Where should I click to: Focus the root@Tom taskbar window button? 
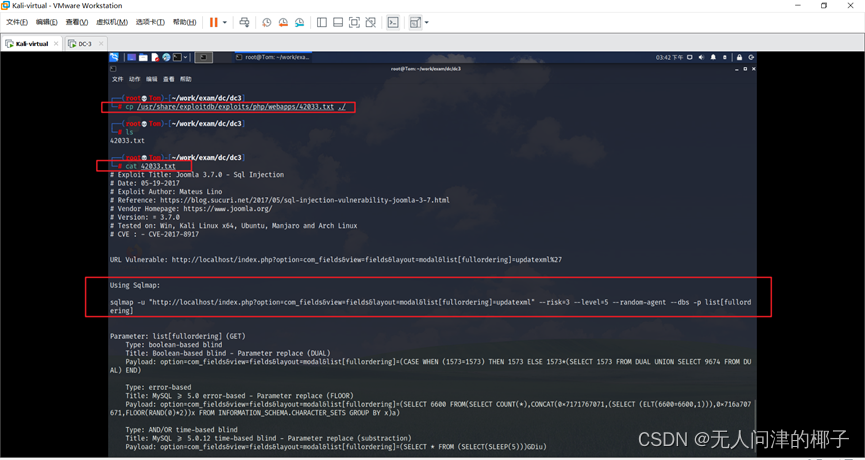coord(273,57)
